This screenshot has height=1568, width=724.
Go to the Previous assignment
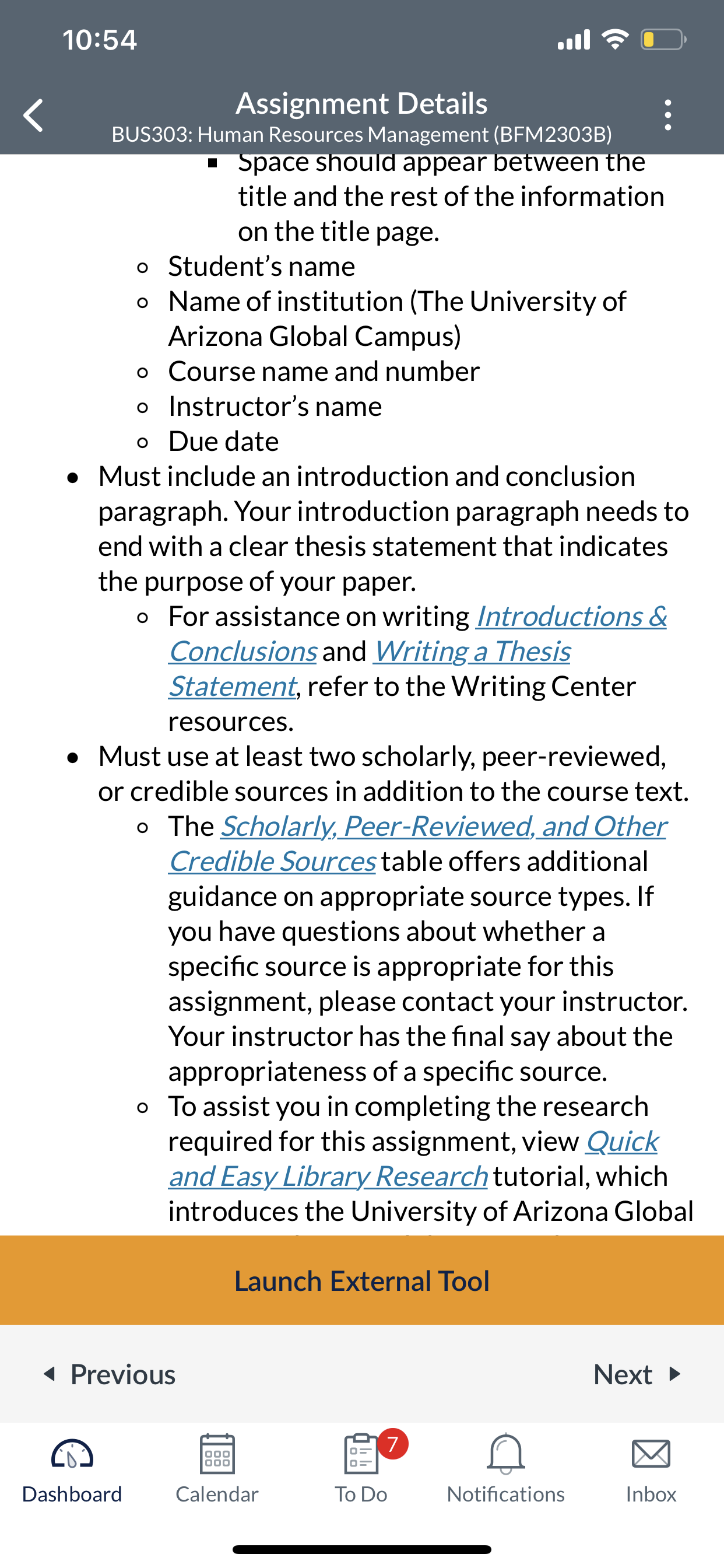(x=110, y=1374)
